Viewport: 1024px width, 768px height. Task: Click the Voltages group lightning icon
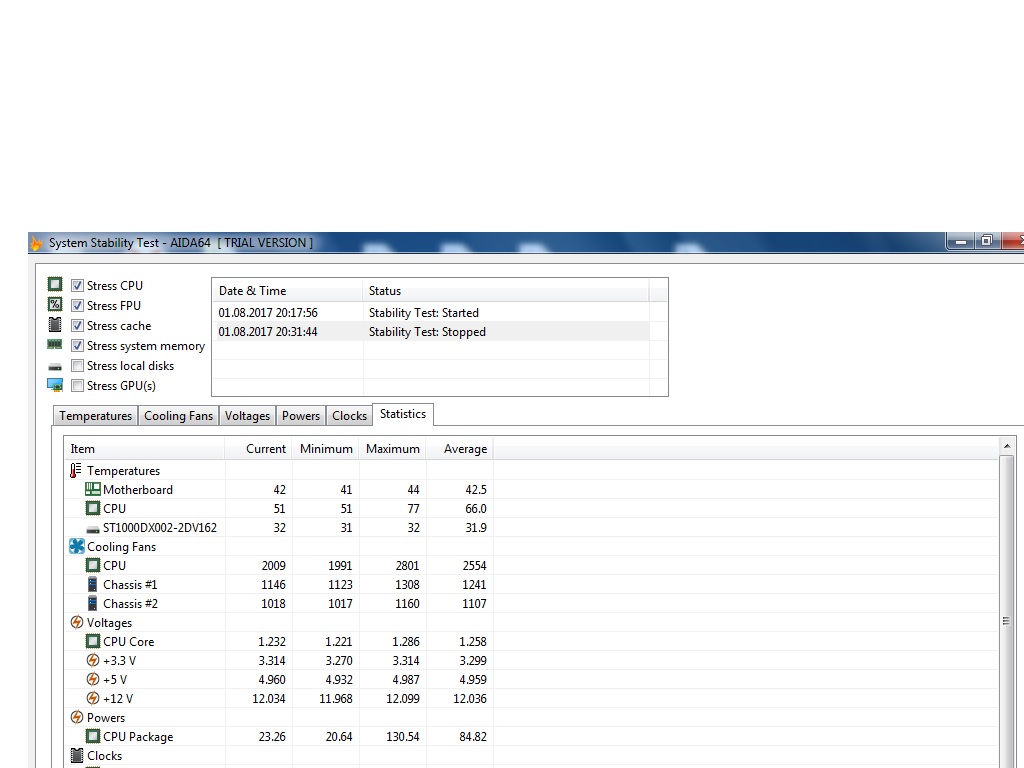[x=77, y=623]
